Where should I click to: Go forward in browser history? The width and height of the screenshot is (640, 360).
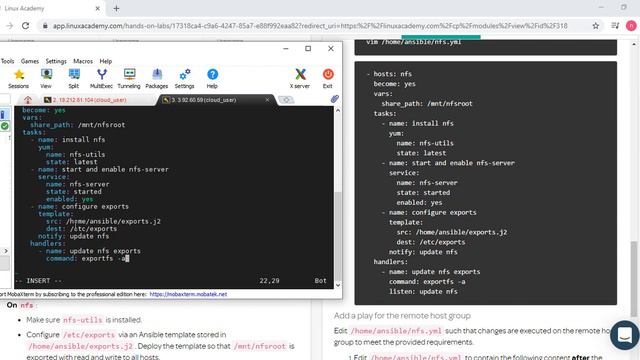tap(9, 26)
